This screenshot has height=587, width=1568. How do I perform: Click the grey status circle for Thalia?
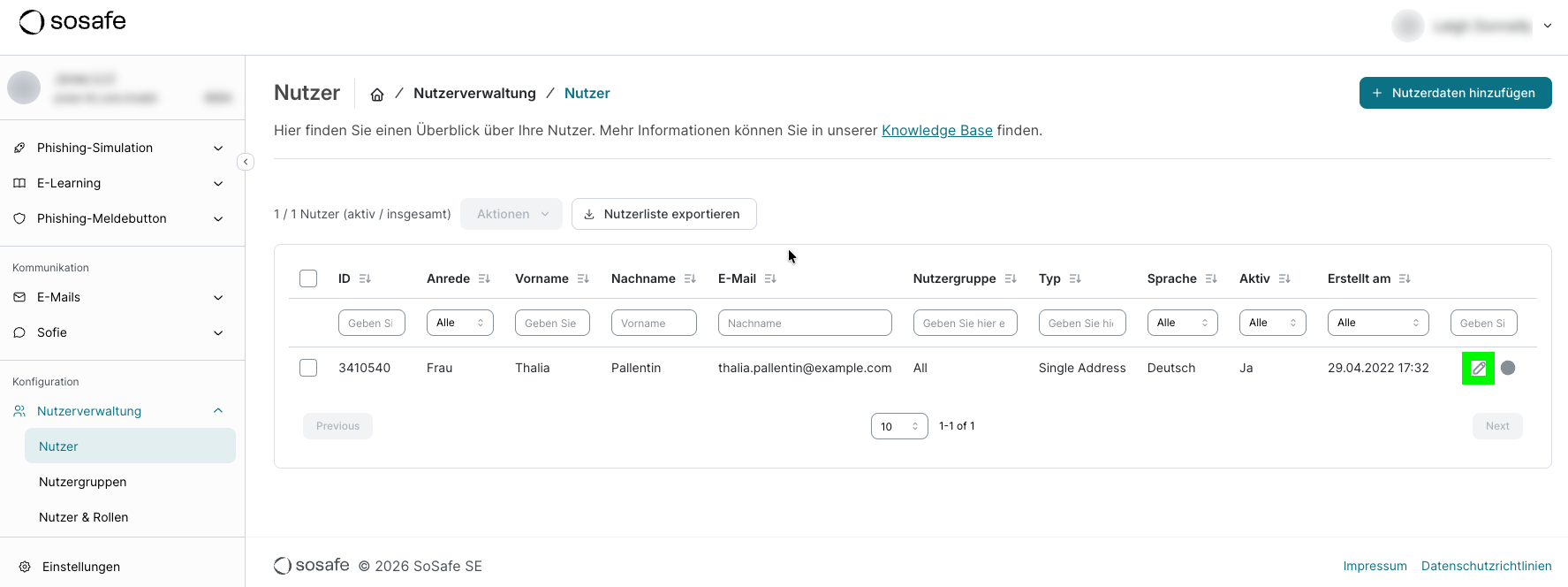pos(1508,368)
